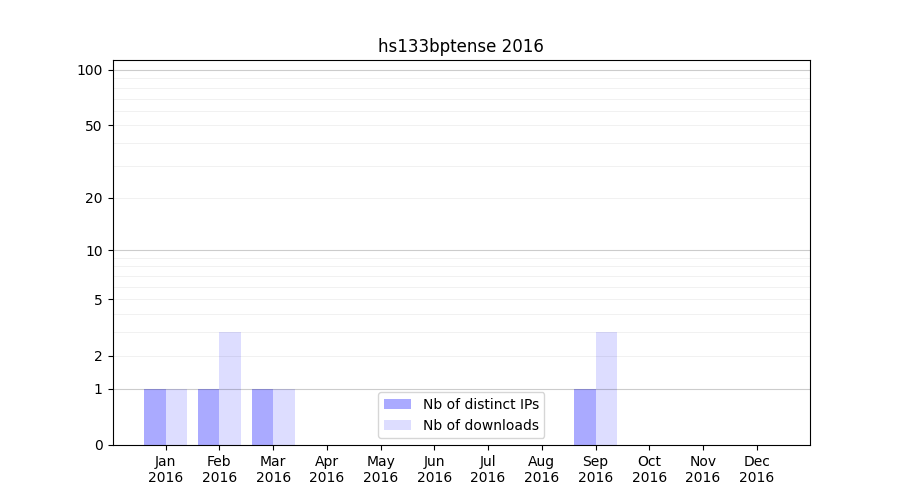Select the tall Sep 2016 downloads bar

click(x=606, y=388)
